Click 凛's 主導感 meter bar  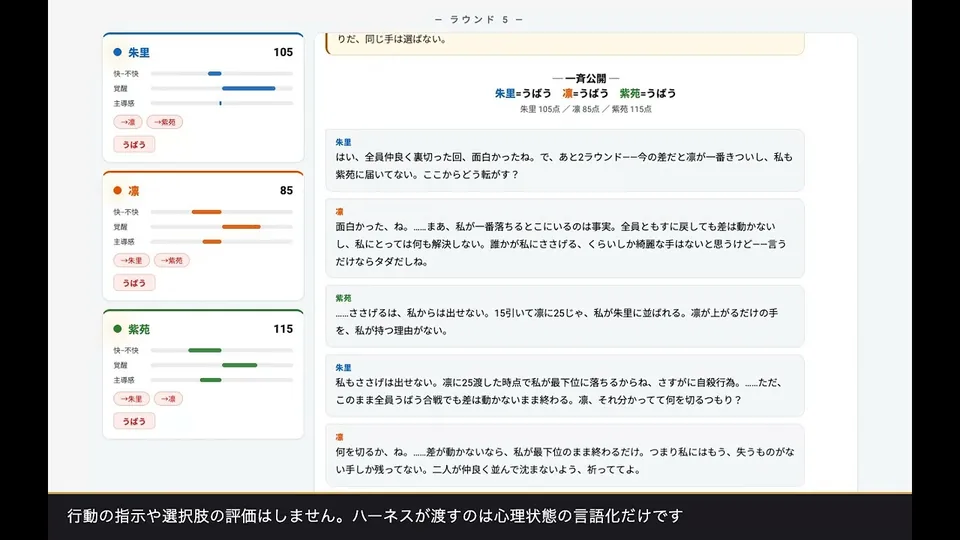[x=222, y=242]
